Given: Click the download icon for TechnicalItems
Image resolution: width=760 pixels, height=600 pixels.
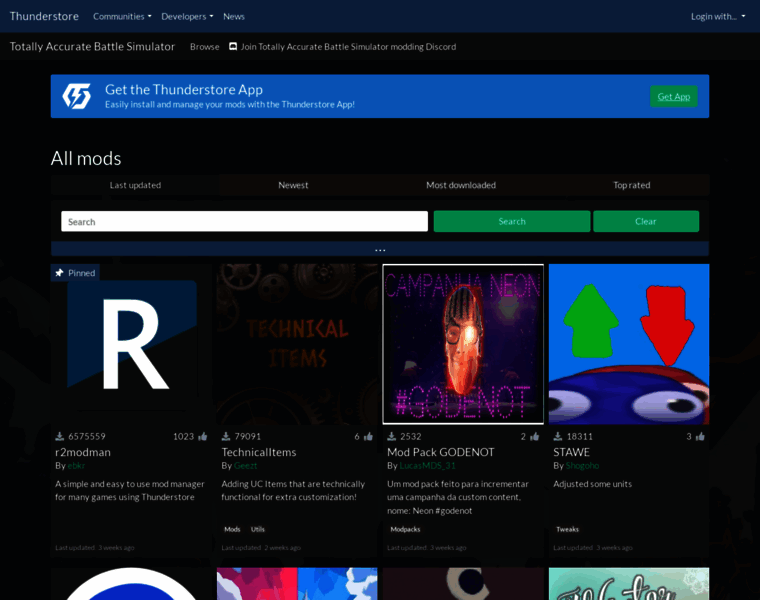Looking at the screenshot, I should coord(226,437).
